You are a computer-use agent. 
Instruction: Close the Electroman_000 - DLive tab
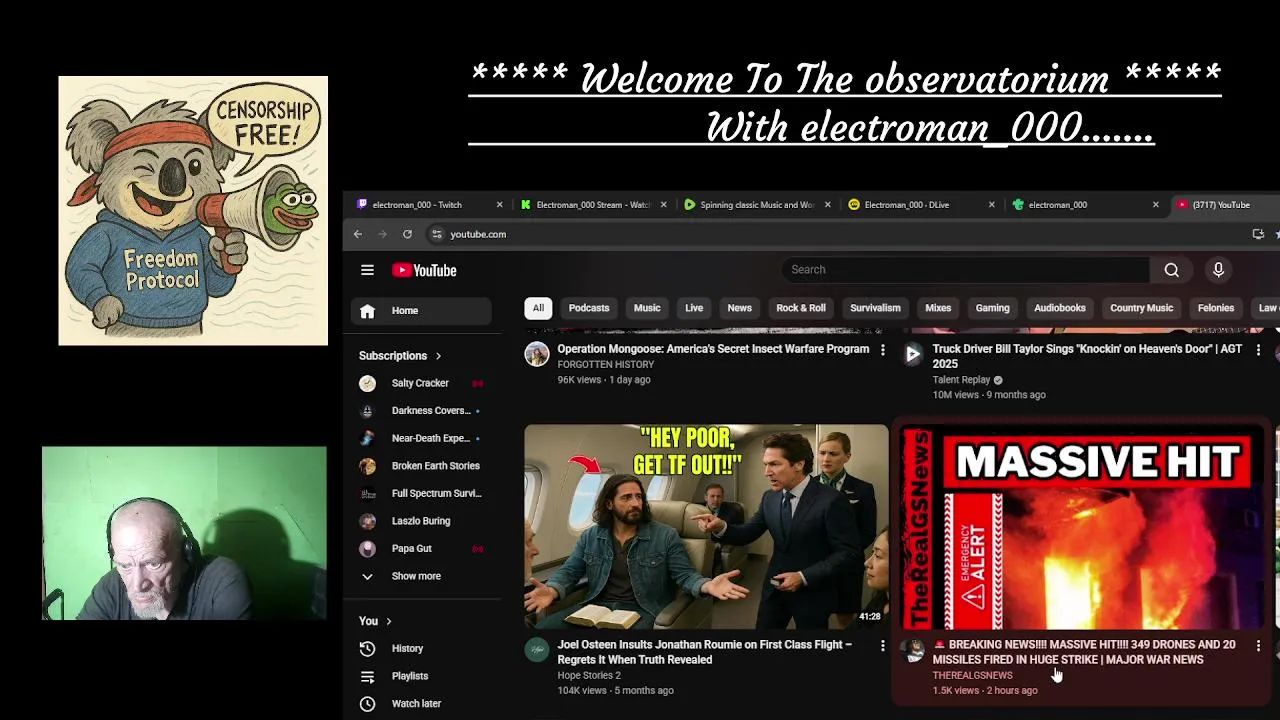(991, 205)
